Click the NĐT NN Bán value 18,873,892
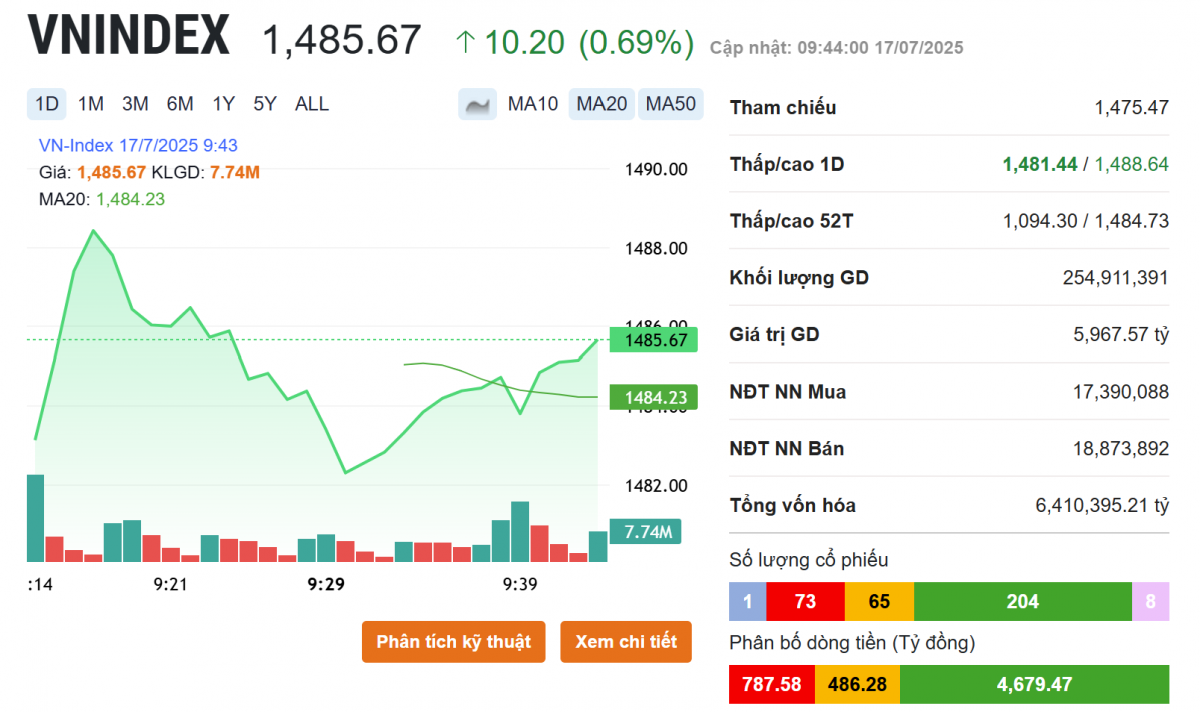Viewport: 1200px width, 712px height. tap(1121, 449)
